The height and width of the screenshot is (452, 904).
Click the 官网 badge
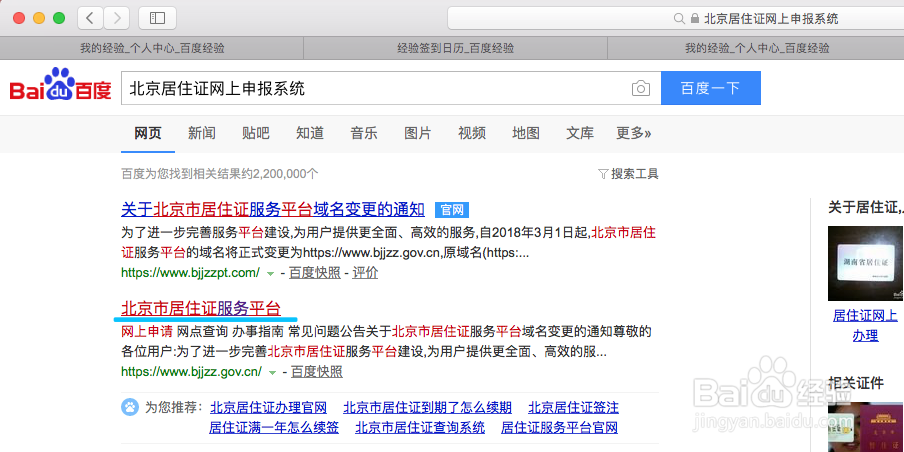point(452,210)
